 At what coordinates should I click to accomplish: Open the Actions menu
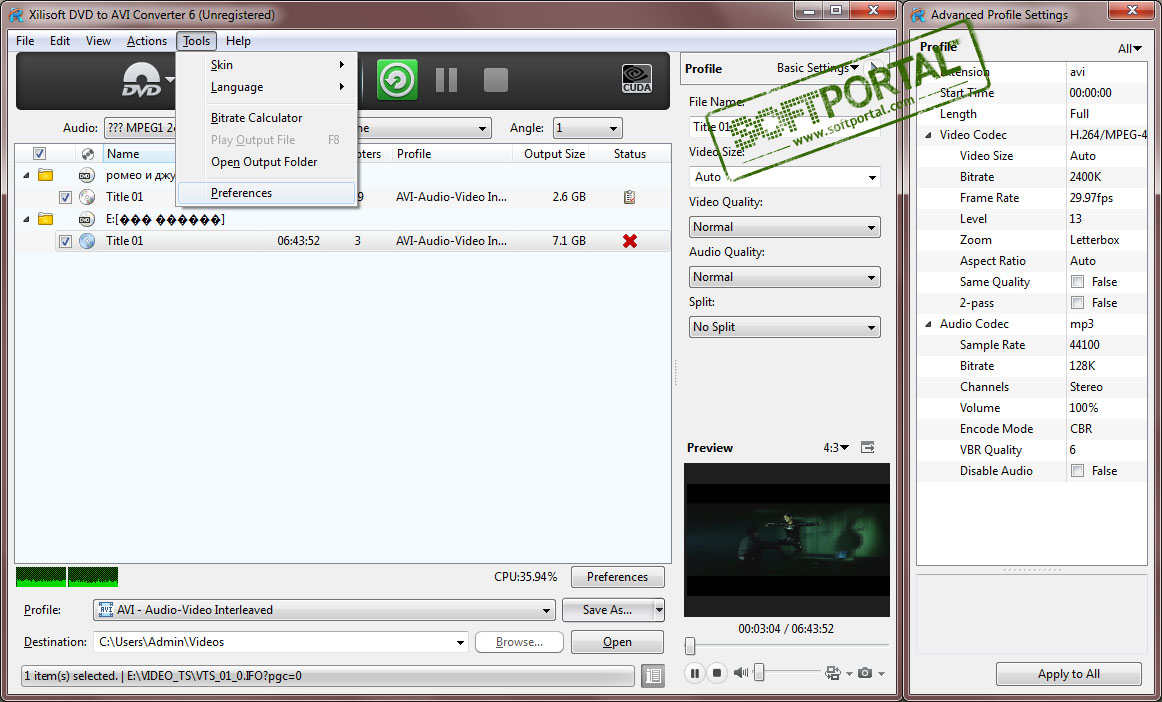147,41
